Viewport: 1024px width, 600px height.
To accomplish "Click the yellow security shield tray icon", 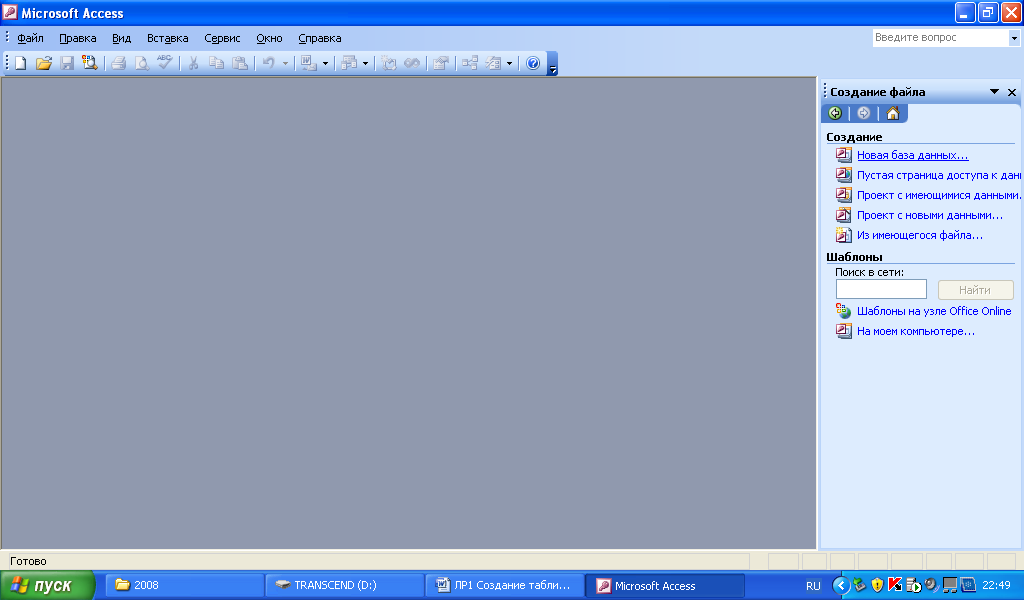I will click(877, 585).
